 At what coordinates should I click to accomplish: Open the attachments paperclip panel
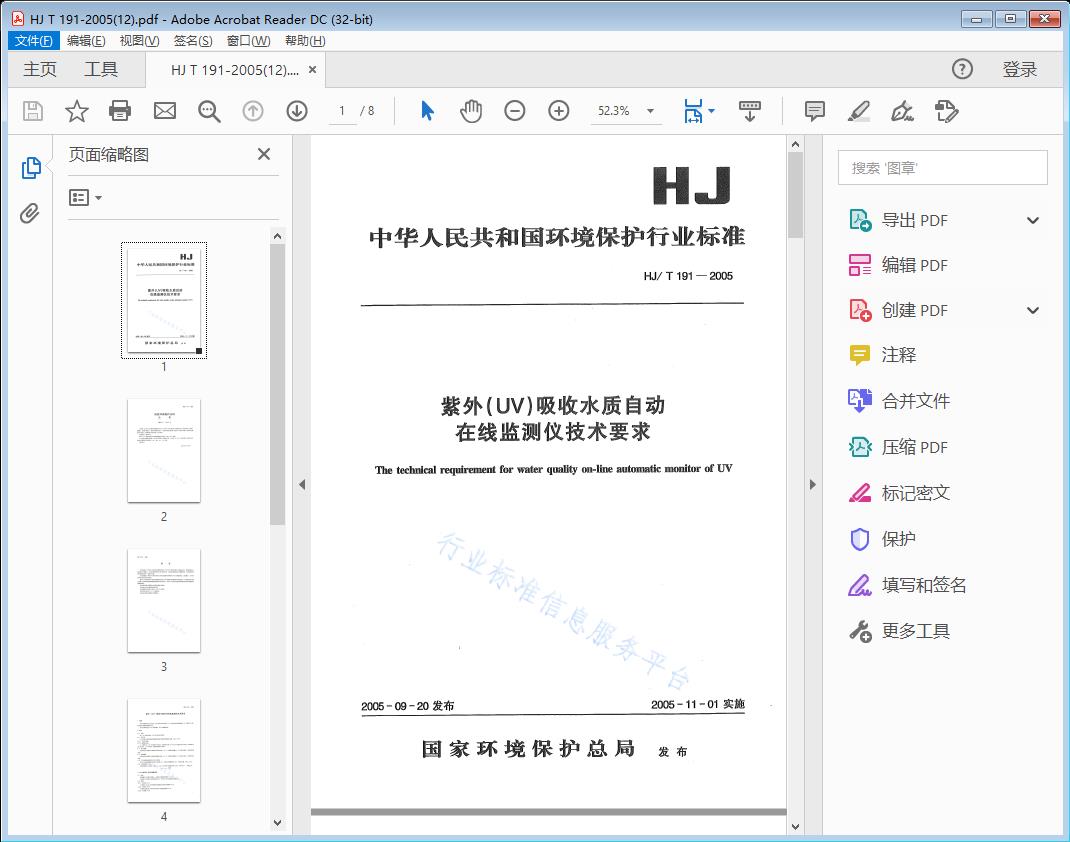coord(30,213)
